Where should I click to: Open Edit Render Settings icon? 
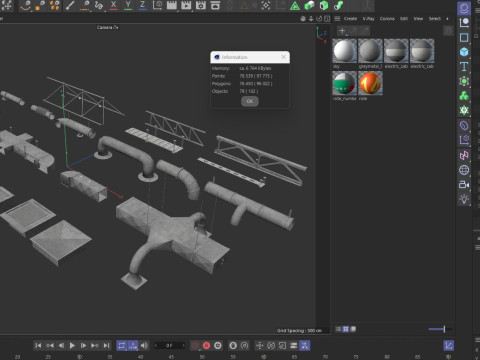coord(201,5)
